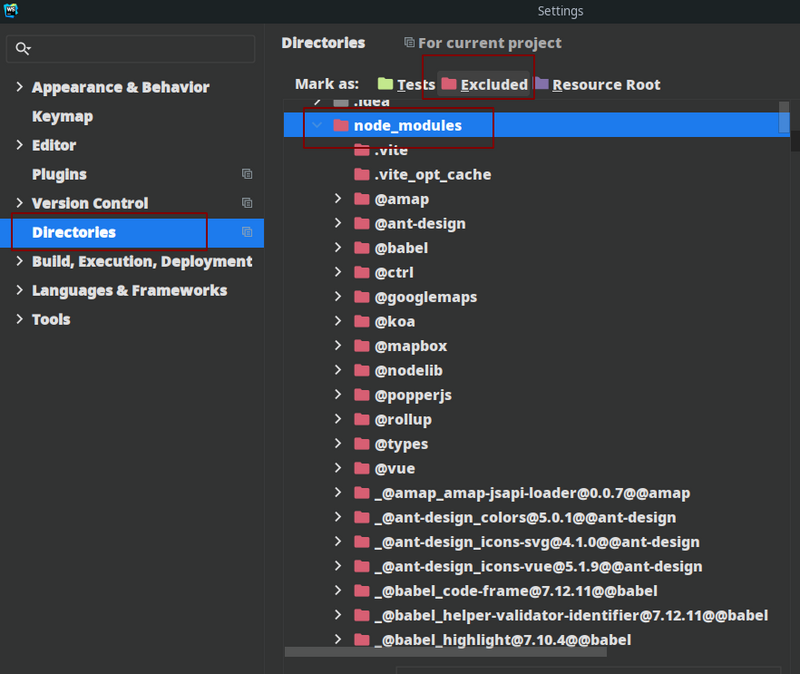Expand the Editor settings group
This screenshot has height=674, width=800.
pos(19,145)
